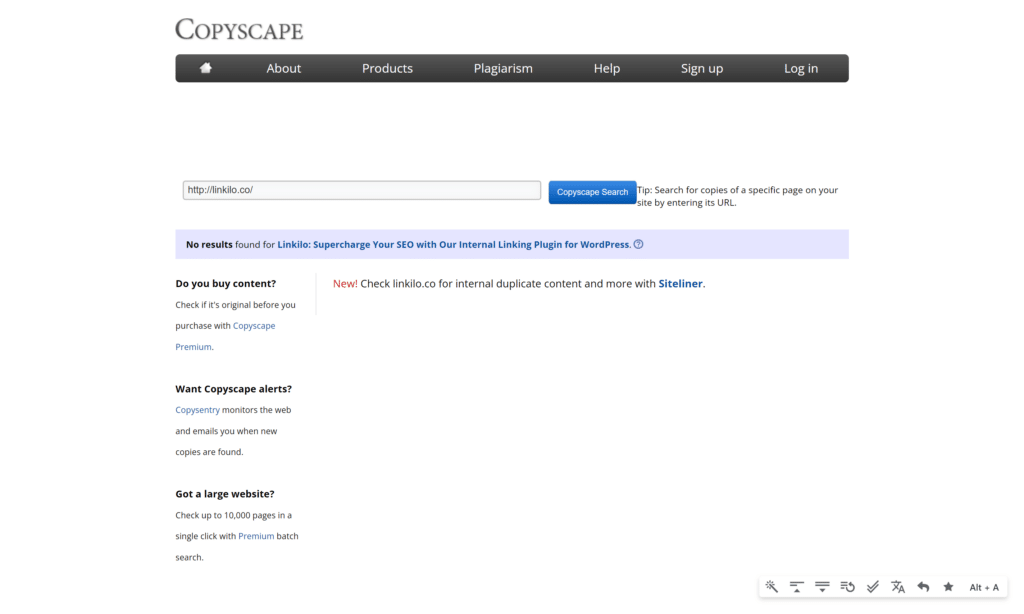This screenshot has height=614, width=1024.
Task: Click the home icon in navigation bar
Action: pyautogui.click(x=206, y=68)
